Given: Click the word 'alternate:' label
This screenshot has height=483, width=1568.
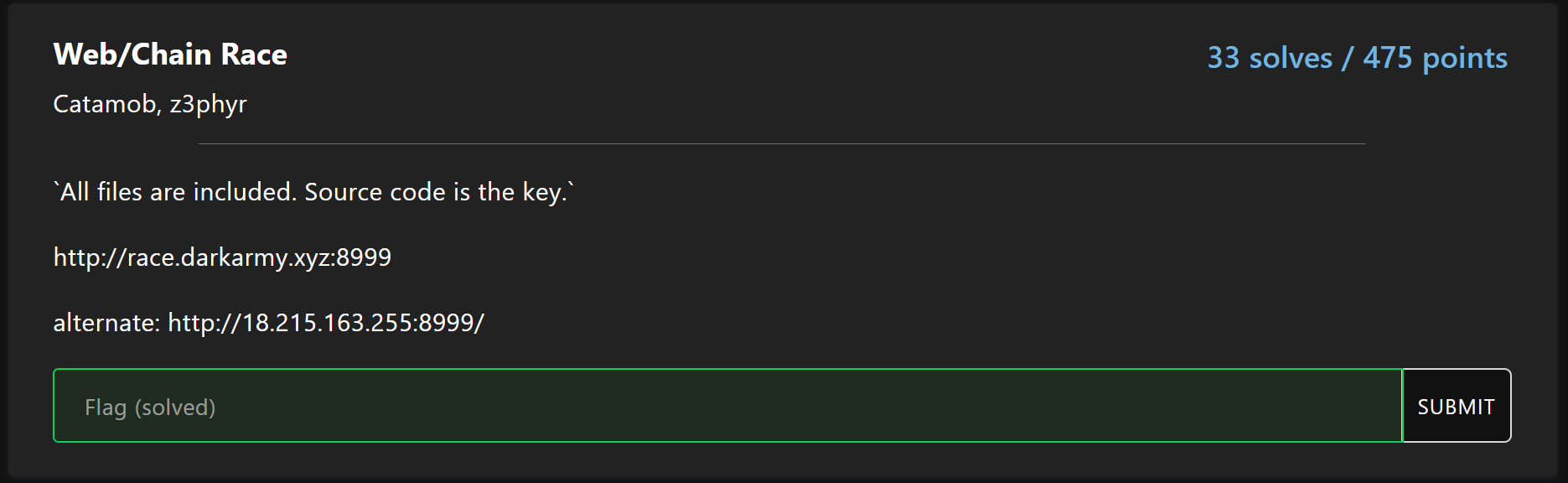Looking at the screenshot, I should [x=106, y=323].
